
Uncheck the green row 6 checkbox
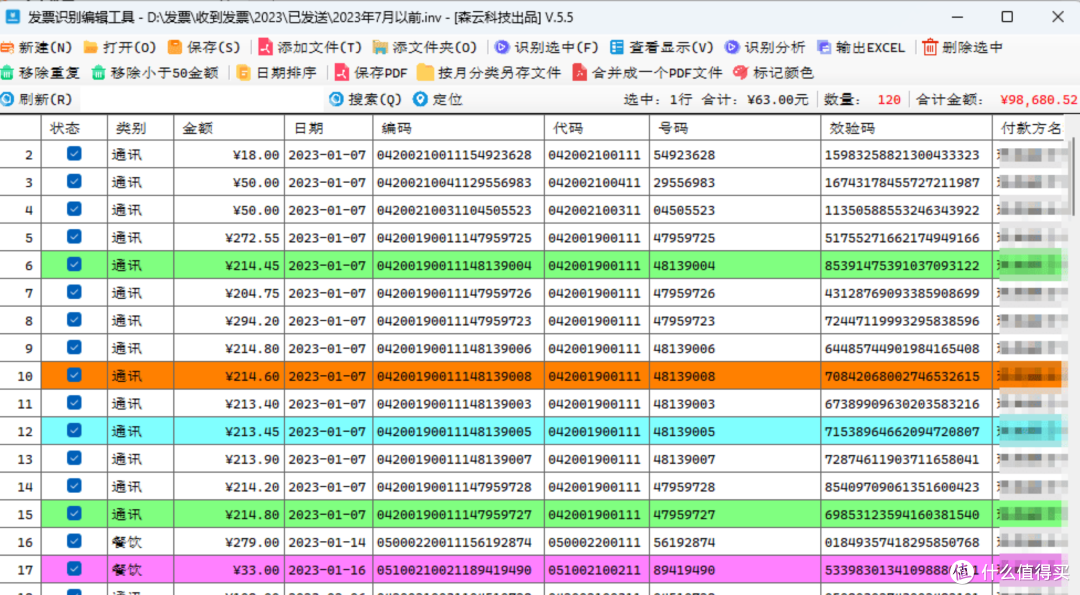click(74, 264)
